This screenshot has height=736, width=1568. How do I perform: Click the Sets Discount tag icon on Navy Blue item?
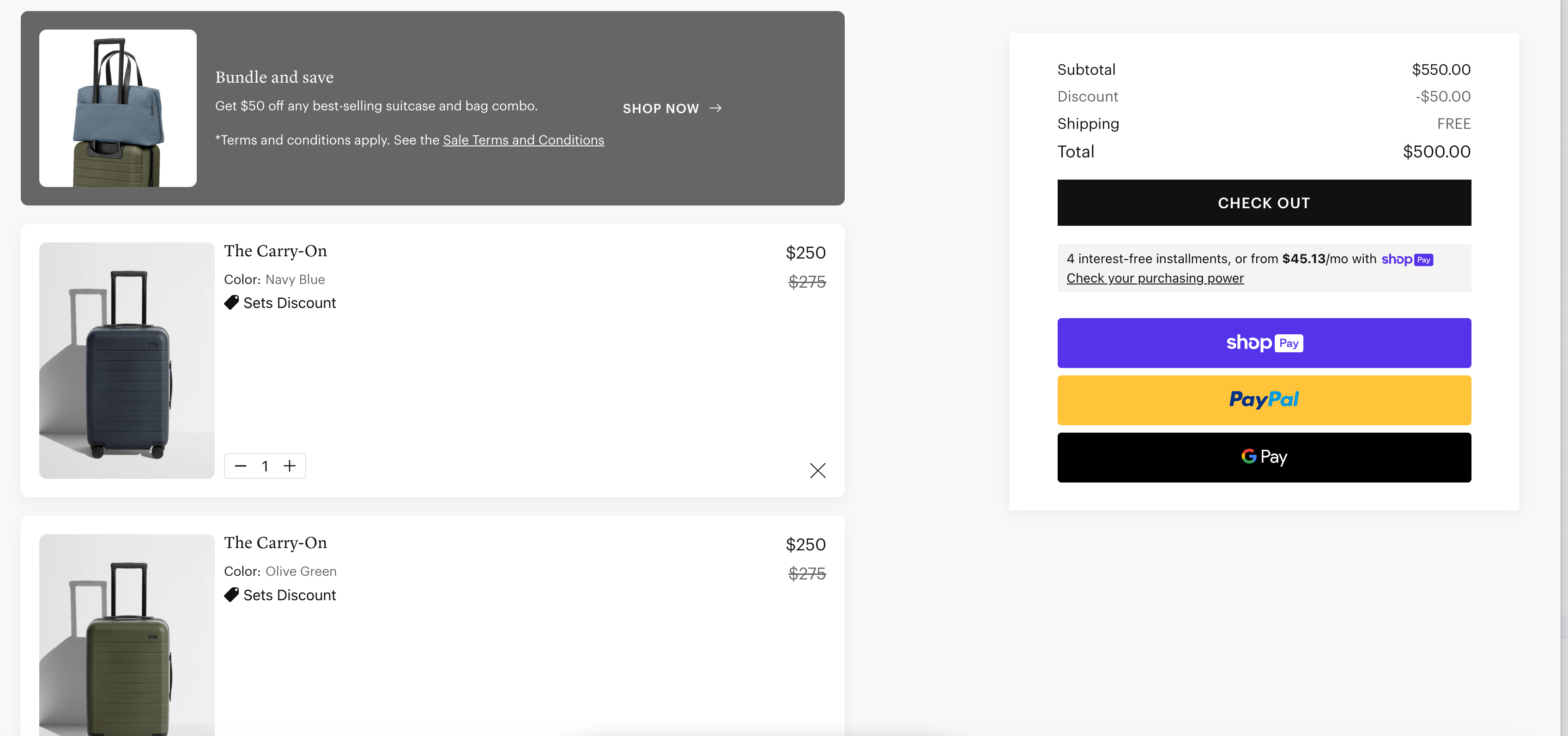(x=231, y=302)
